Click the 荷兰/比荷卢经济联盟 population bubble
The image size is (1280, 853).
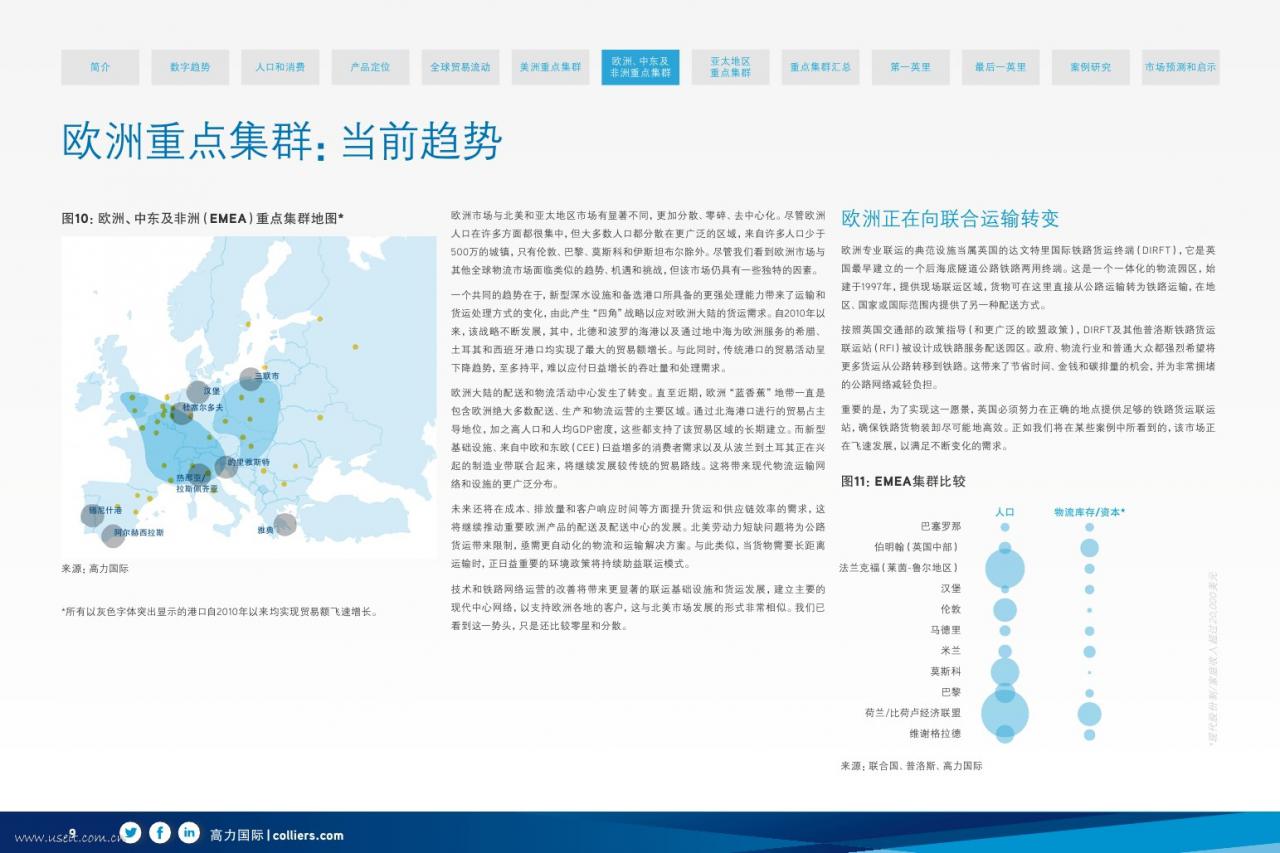coord(1005,713)
